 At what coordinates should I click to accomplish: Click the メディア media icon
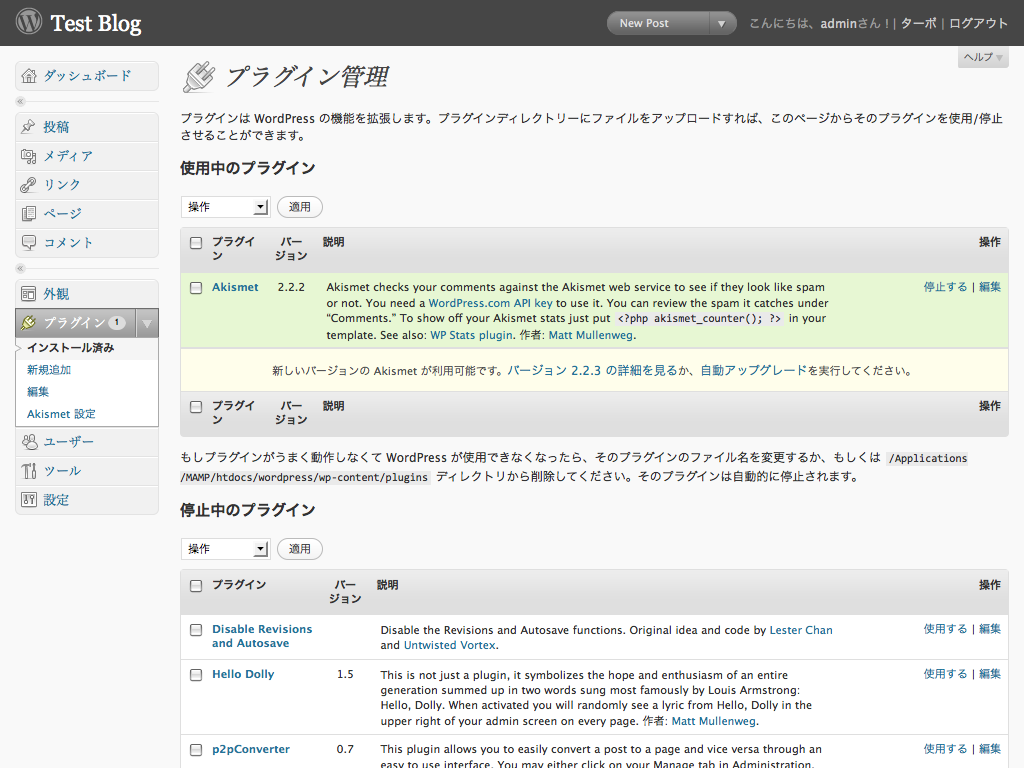click(28, 156)
